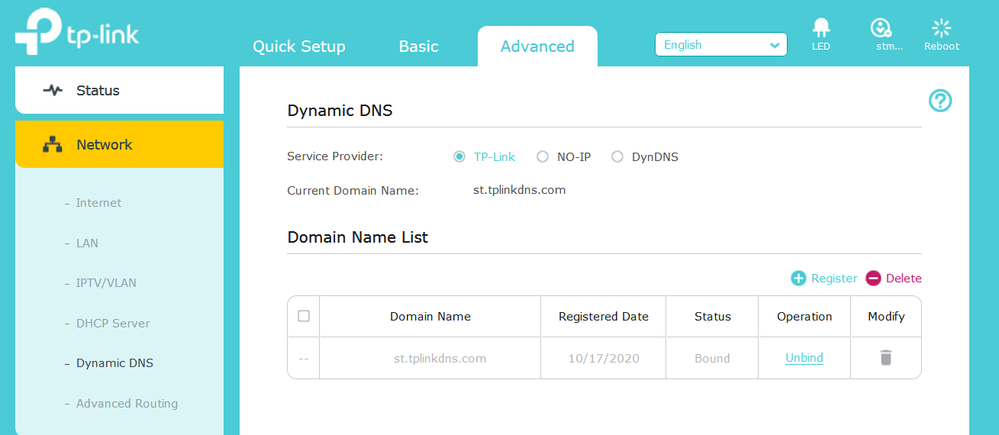Select NO-IP service provider option
This screenshot has height=435, width=999.
pos(543,156)
